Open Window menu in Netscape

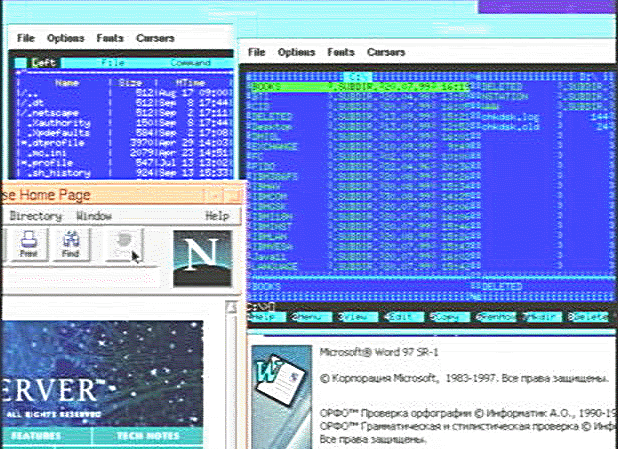[x=94, y=216]
